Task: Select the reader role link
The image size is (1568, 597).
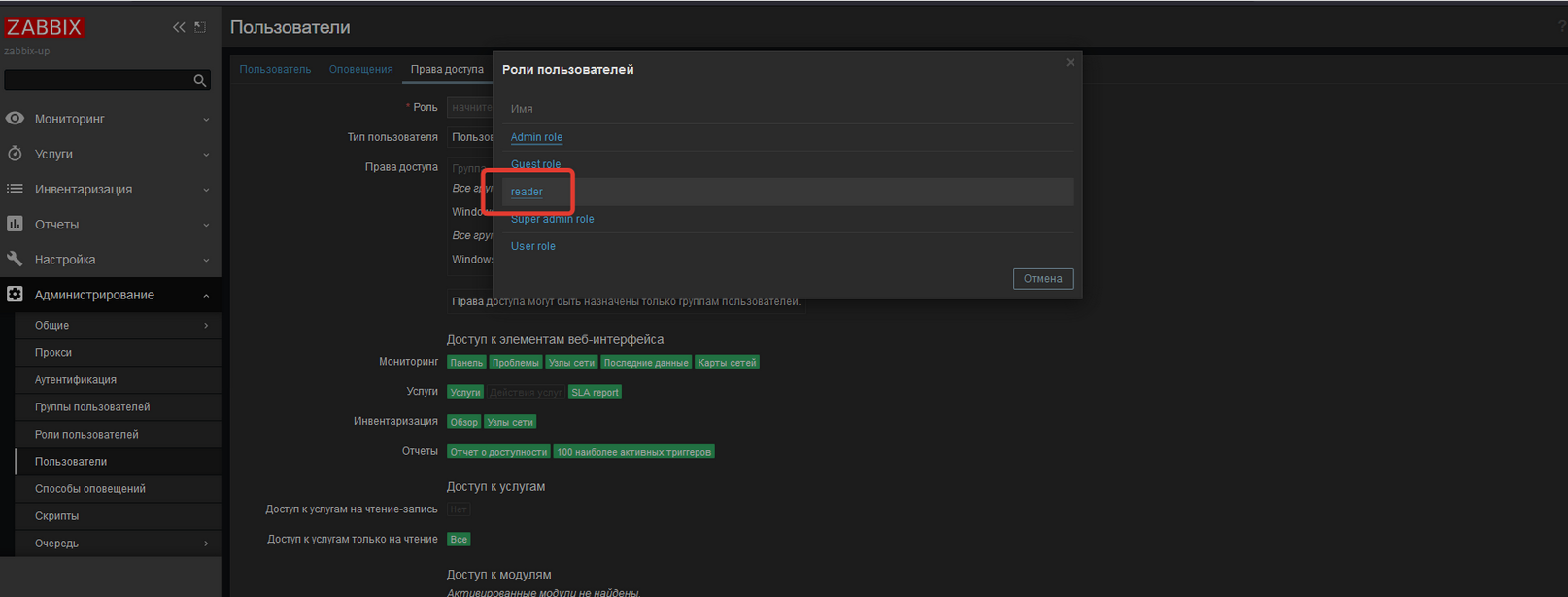Action: (527, 192)
